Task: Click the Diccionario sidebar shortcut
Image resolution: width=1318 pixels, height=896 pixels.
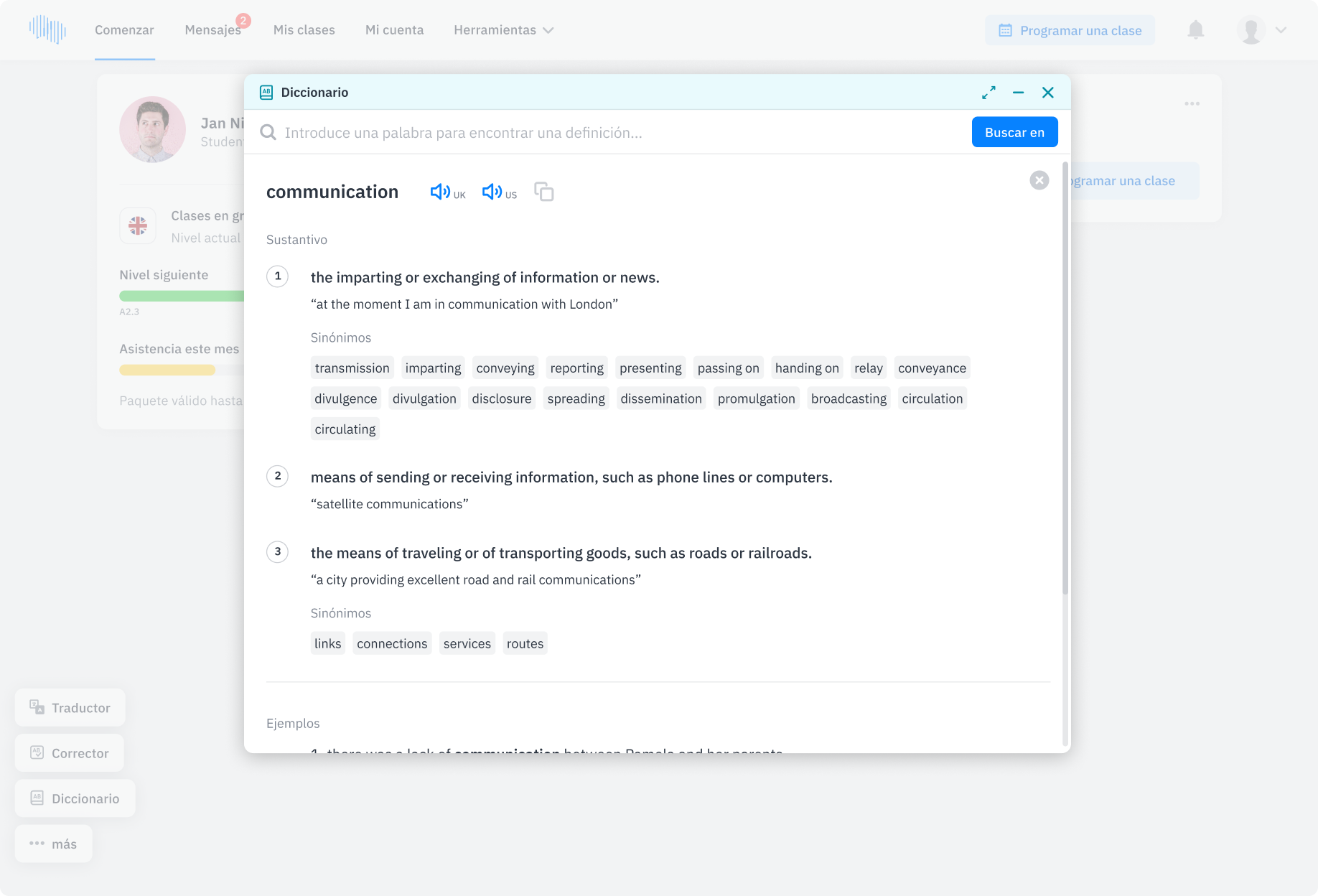Action: (75, 798)
